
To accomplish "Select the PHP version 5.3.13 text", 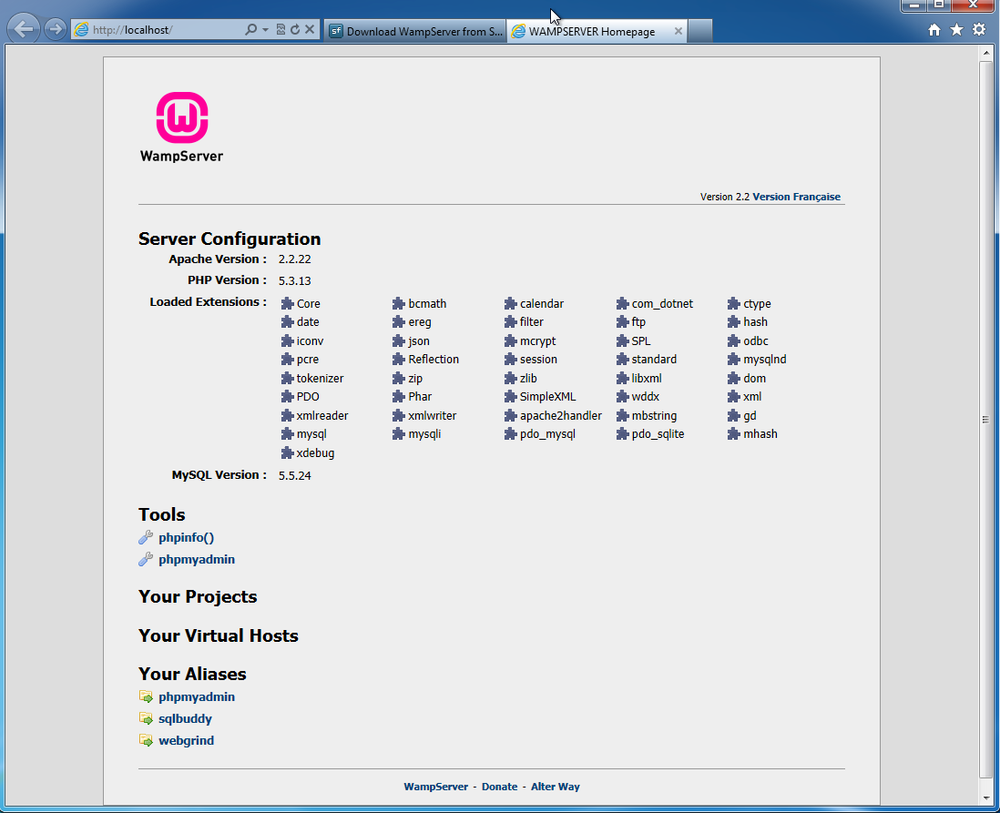I will click(295, 281).
